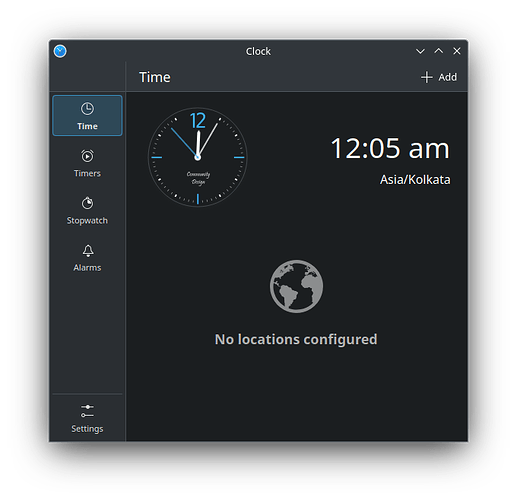Click the Time page heading
The height and width of the screenshot is (500, 516).
(x=155, y=77)
